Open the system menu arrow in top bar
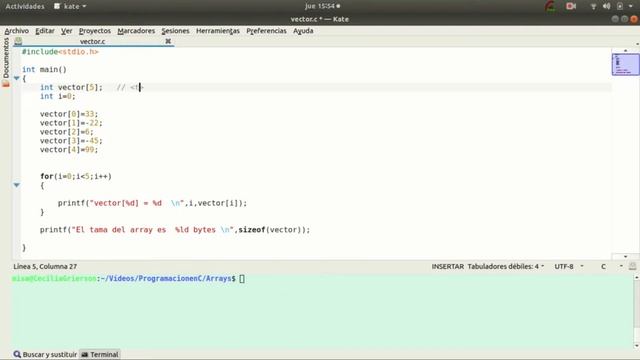640x360 pixels. pos(631,6)
